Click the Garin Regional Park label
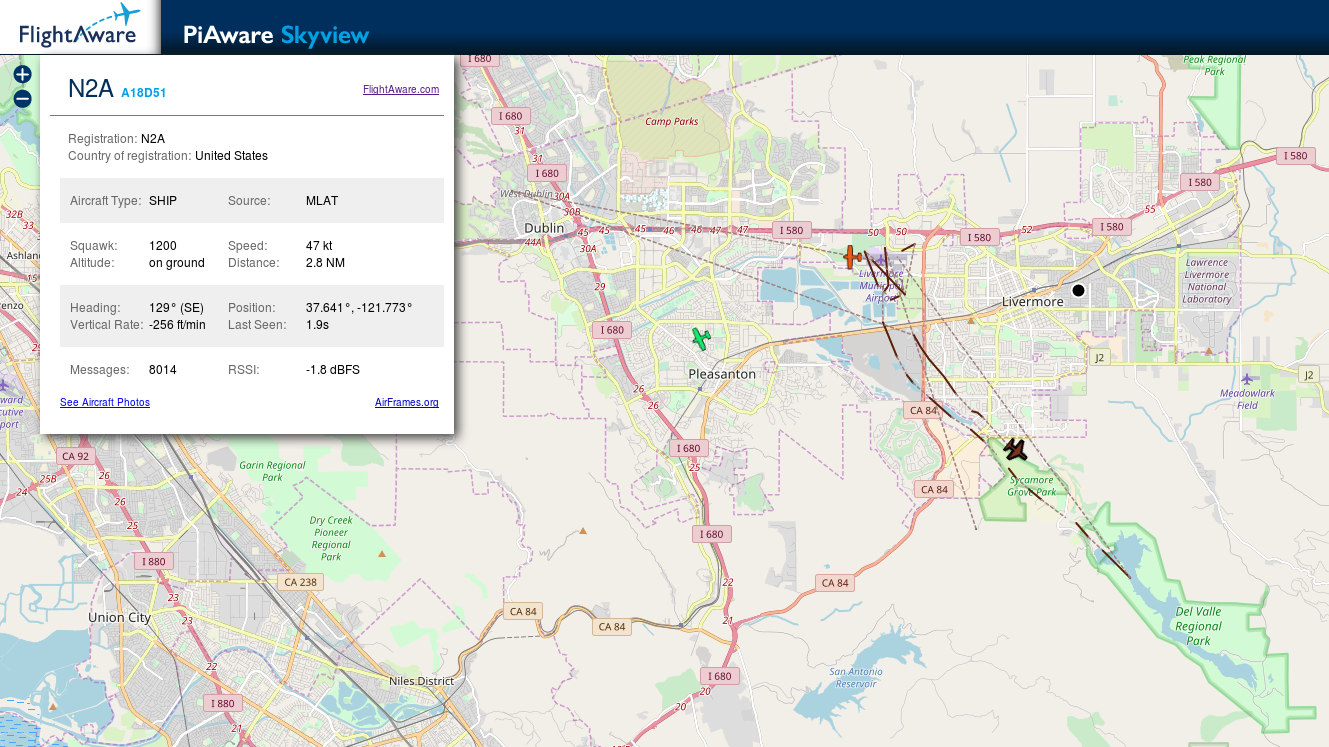1329x747 pixels. pyautogui.click(x=271, y=471)
